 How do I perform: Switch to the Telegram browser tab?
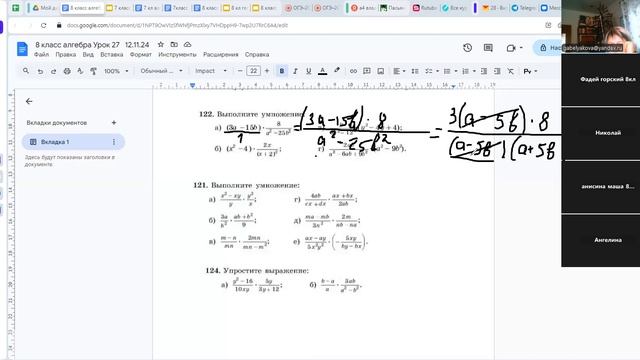point(523,8)
